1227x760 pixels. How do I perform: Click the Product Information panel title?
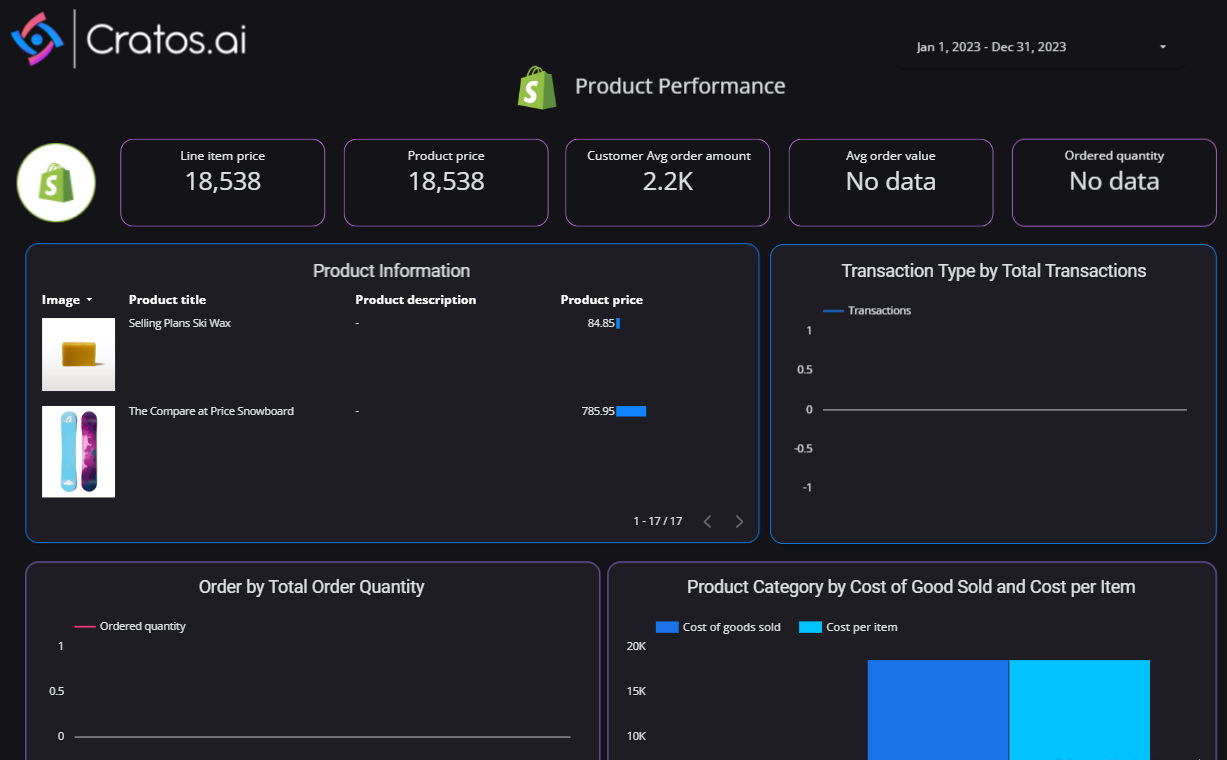[391, 271]
